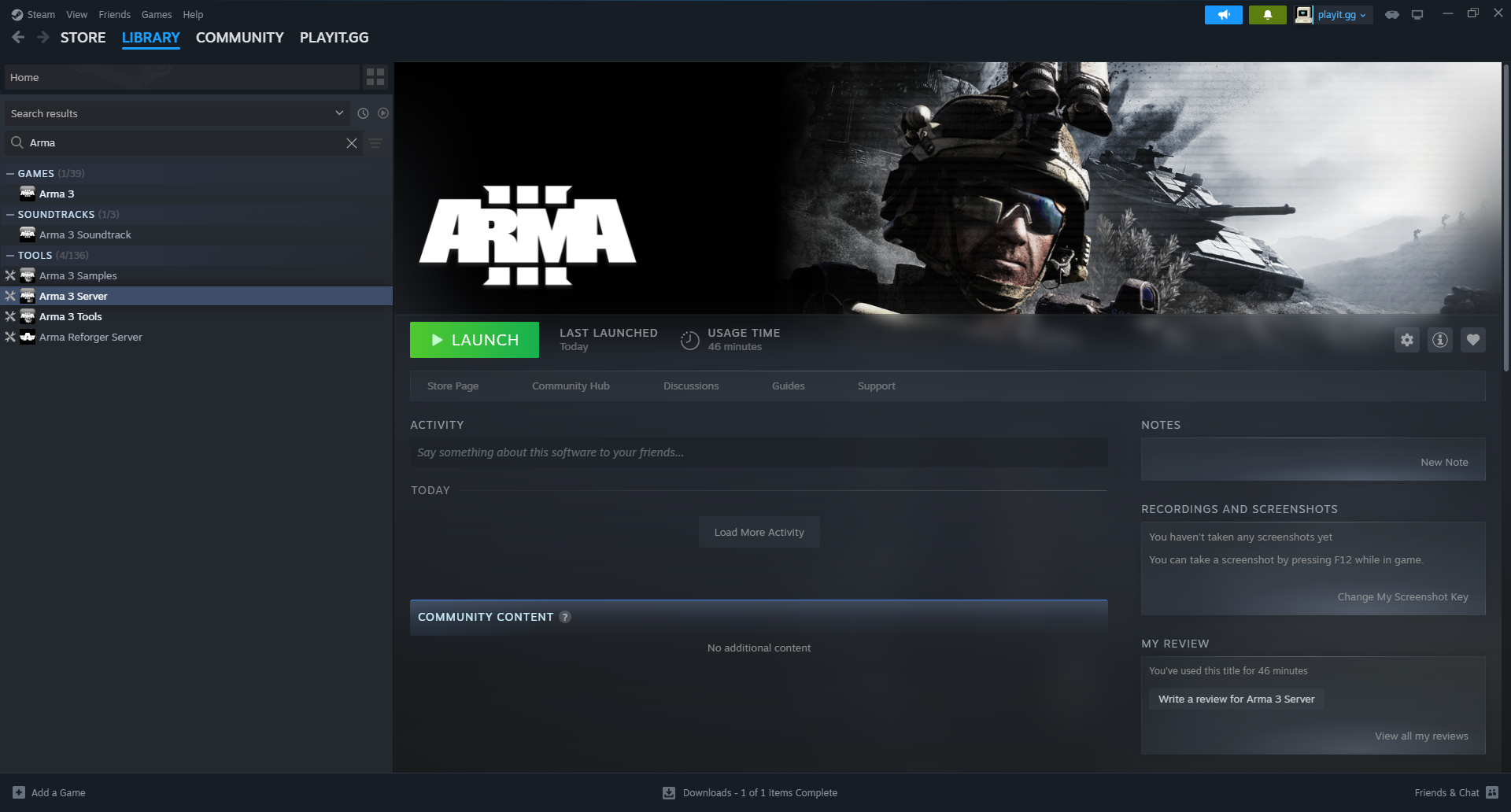1511x812 pixels.
Task: Open advanced search filter options
Action: tap(375, 143)
